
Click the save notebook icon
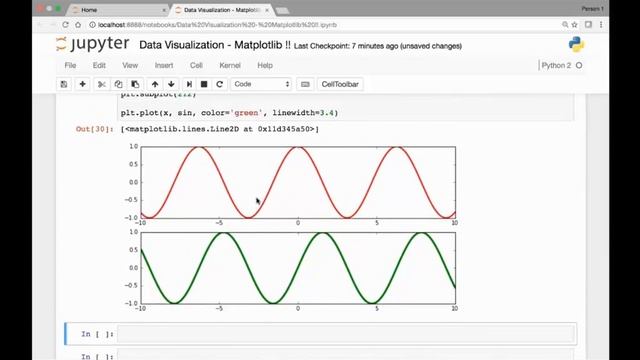tap(64, 84)
